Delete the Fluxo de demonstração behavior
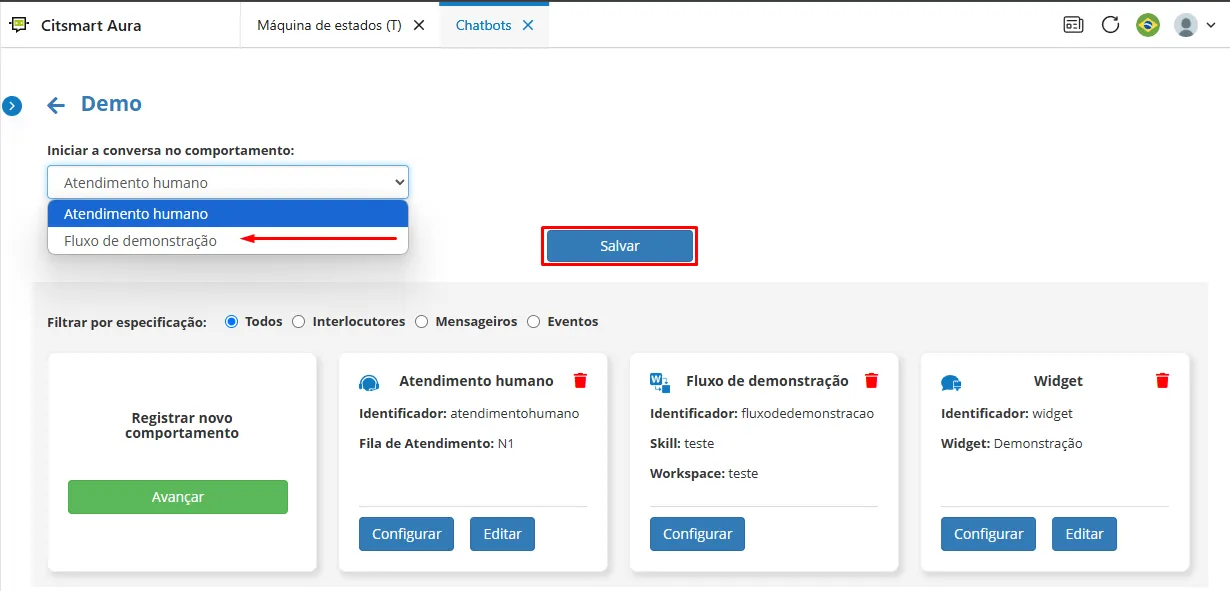This screenshot has width=1230, height=591. pos(871,380)
